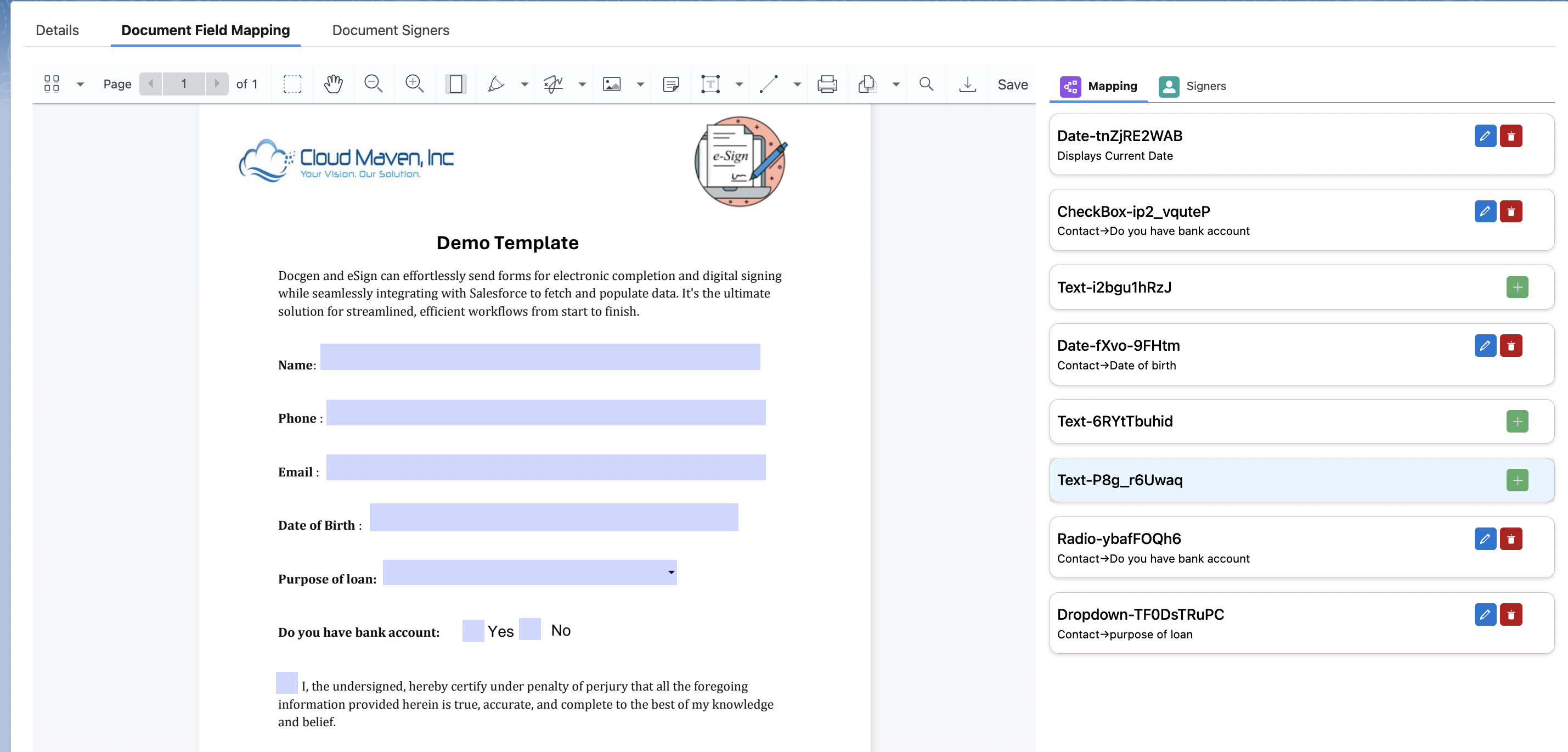The height and width of the screenshot is (752, 1568).
Task: Click the Name input field
Action: click(540, 357)
